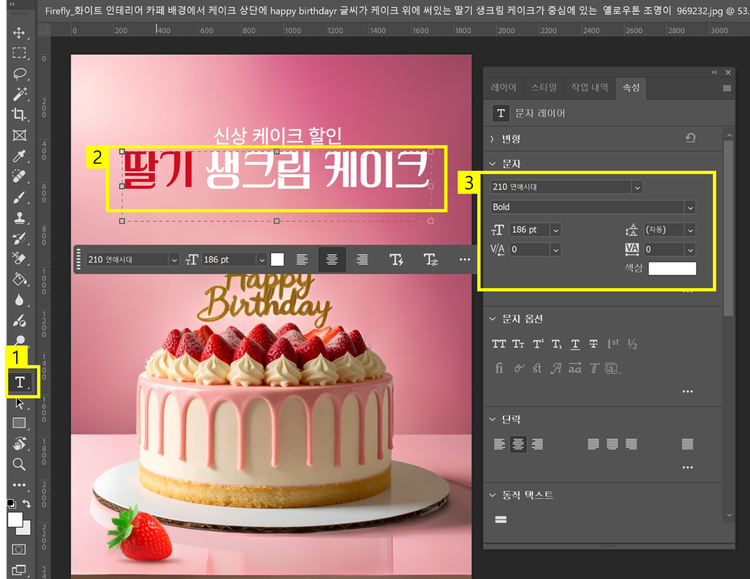Toggle Underline text option
Viewport: 750px width, 579px height.
(x=575, y=344)
